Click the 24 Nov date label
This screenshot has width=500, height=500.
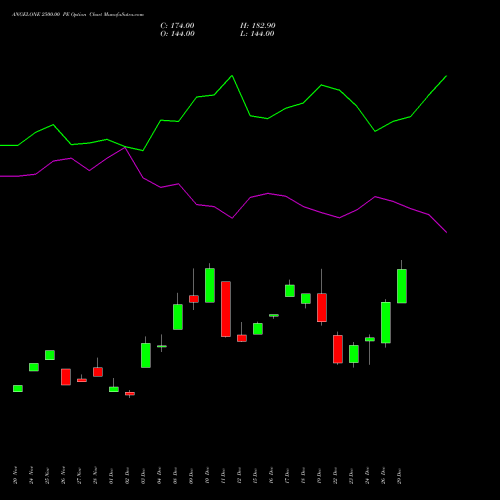click(x=31, y=475)
